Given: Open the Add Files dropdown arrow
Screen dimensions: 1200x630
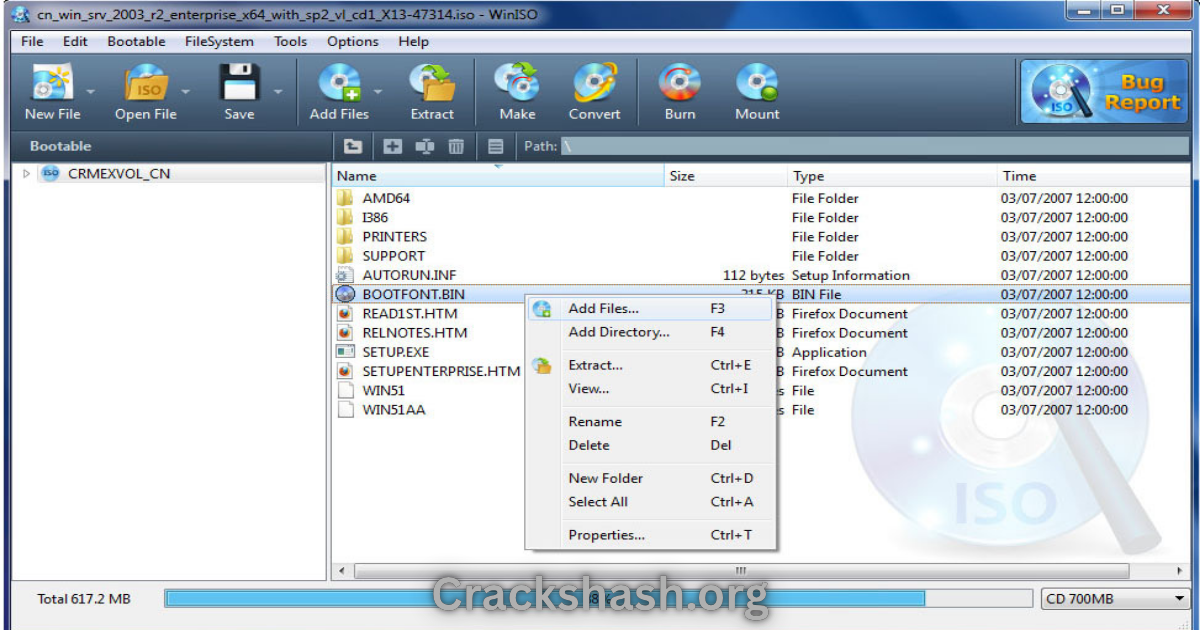Looking at the screenshot, I should tap(377, 91).
